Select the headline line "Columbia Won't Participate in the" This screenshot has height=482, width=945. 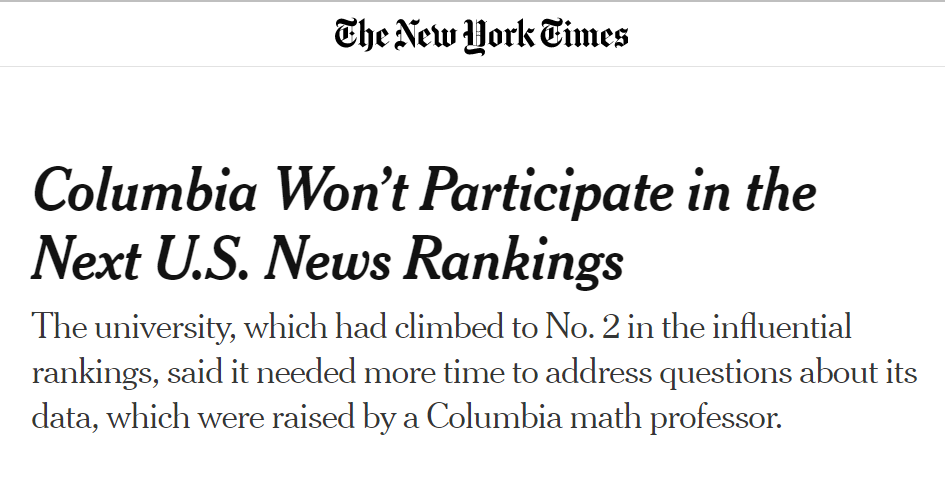click(424, 192)
